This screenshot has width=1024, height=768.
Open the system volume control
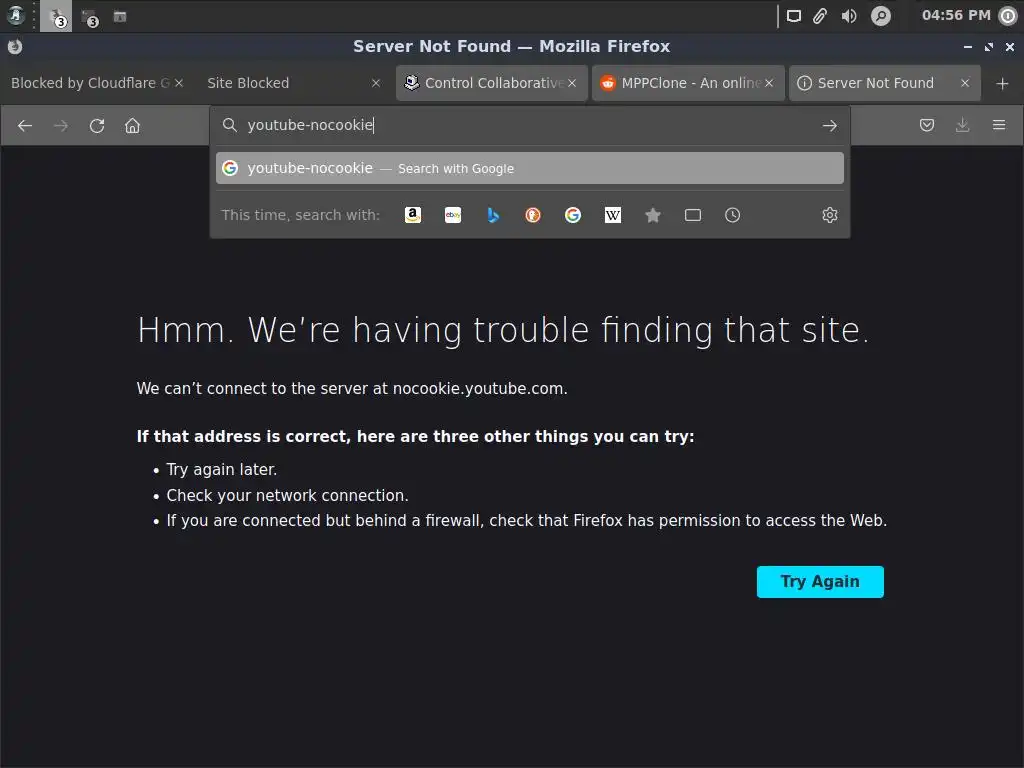tap(849, 16)
